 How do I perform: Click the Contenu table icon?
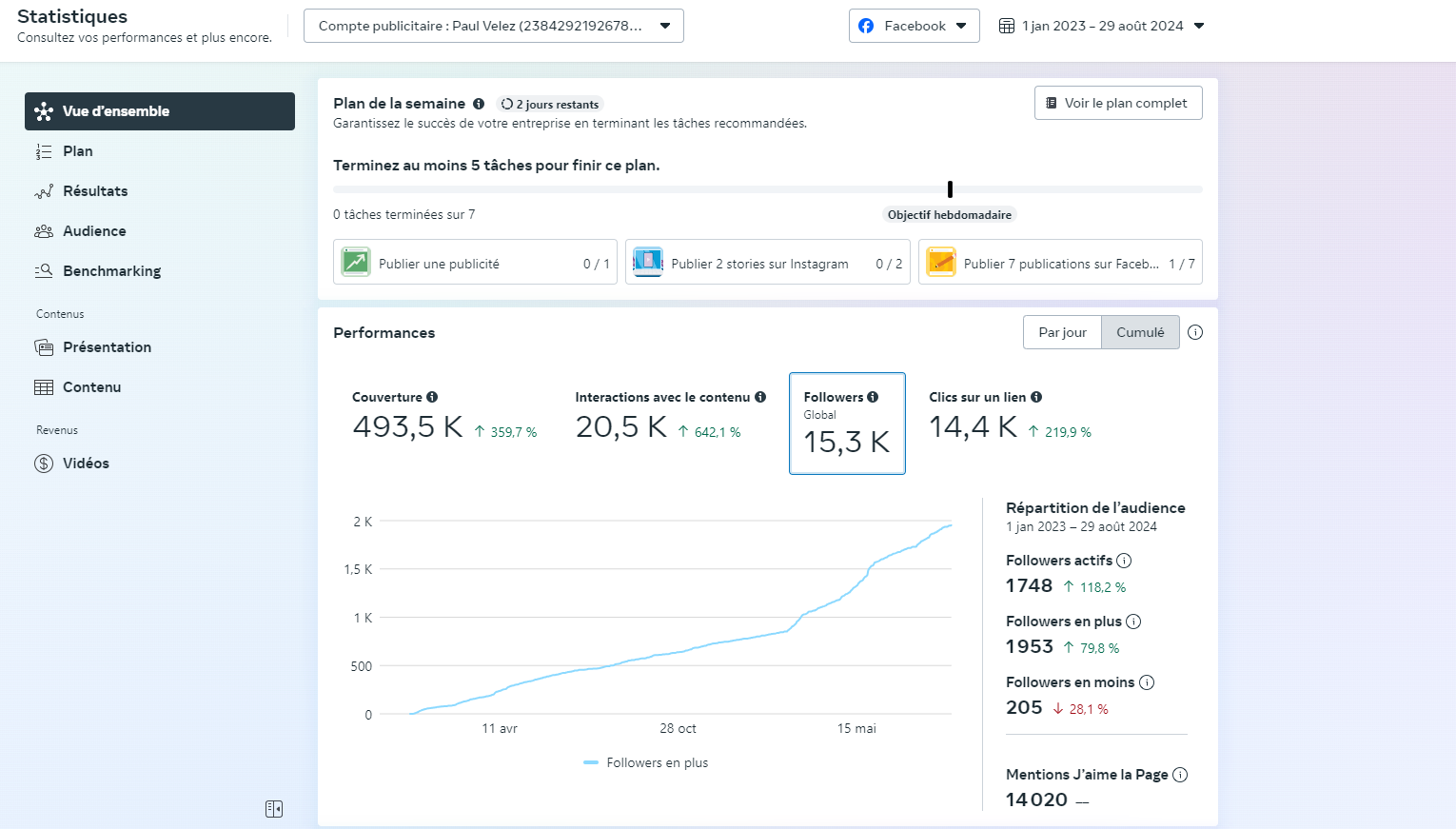click(44, 387)
